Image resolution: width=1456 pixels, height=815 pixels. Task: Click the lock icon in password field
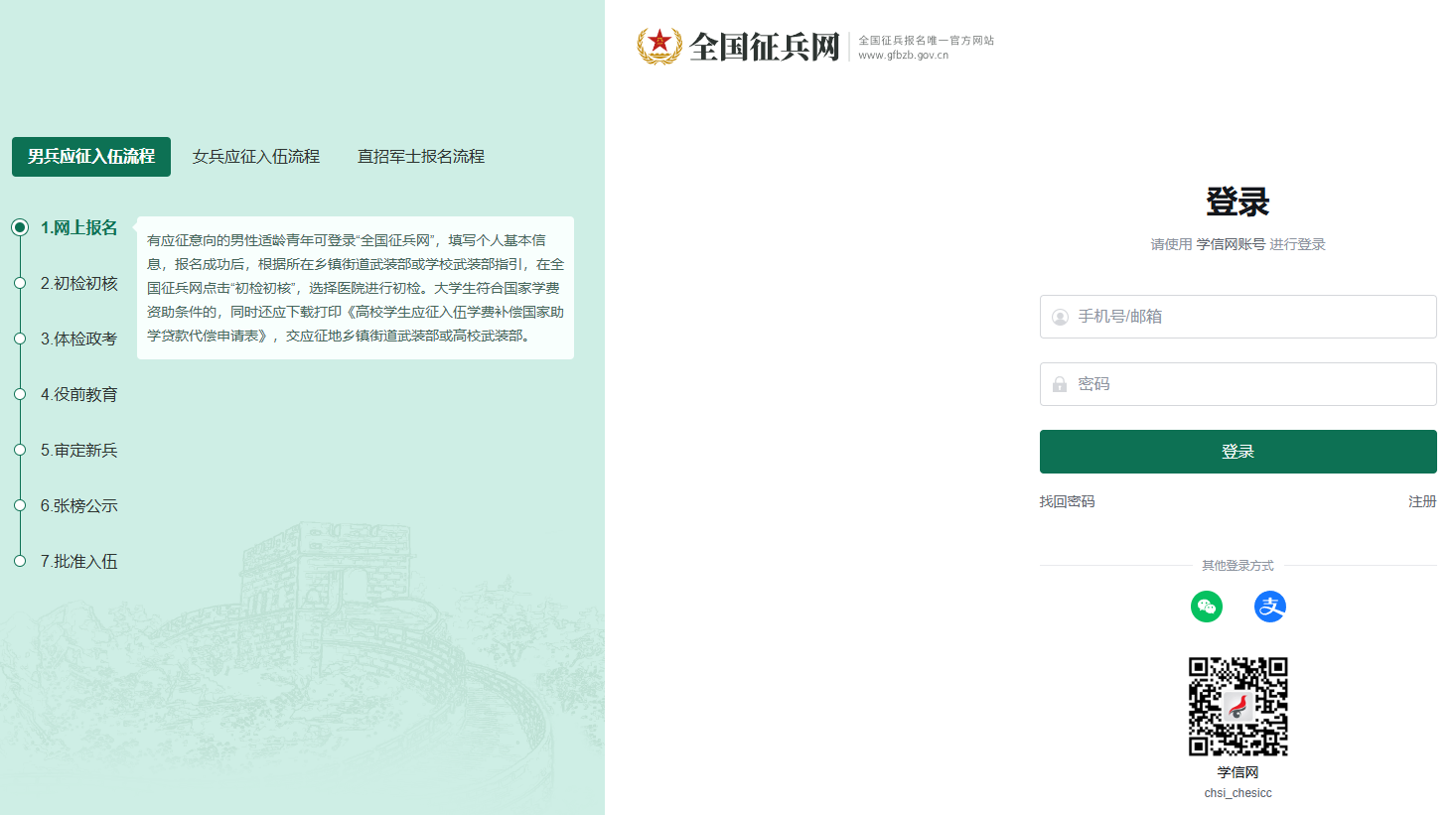point(1060,384)
